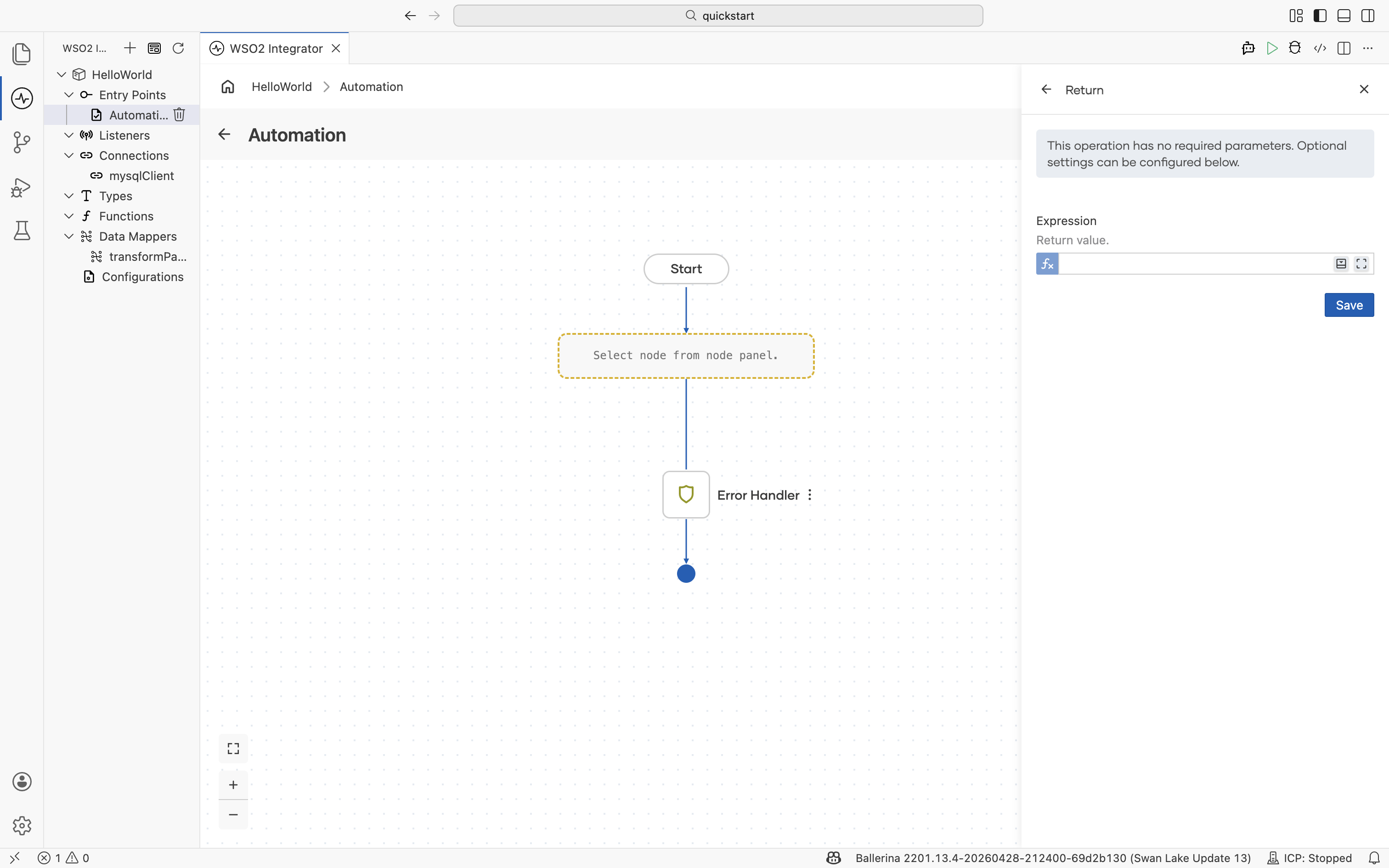Click the Error Handler shield node
Screen dimensions: 1389x868
pyautogui.click(x=686, y=495)
